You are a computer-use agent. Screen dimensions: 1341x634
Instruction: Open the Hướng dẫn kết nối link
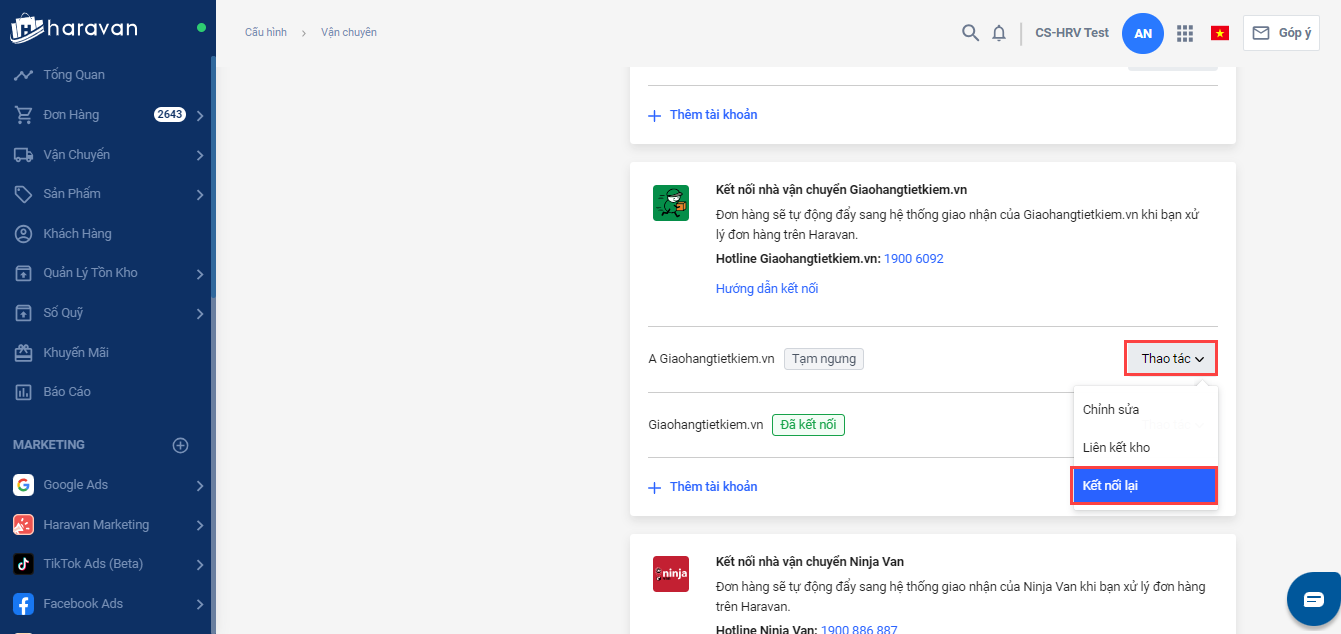(767, 289)
